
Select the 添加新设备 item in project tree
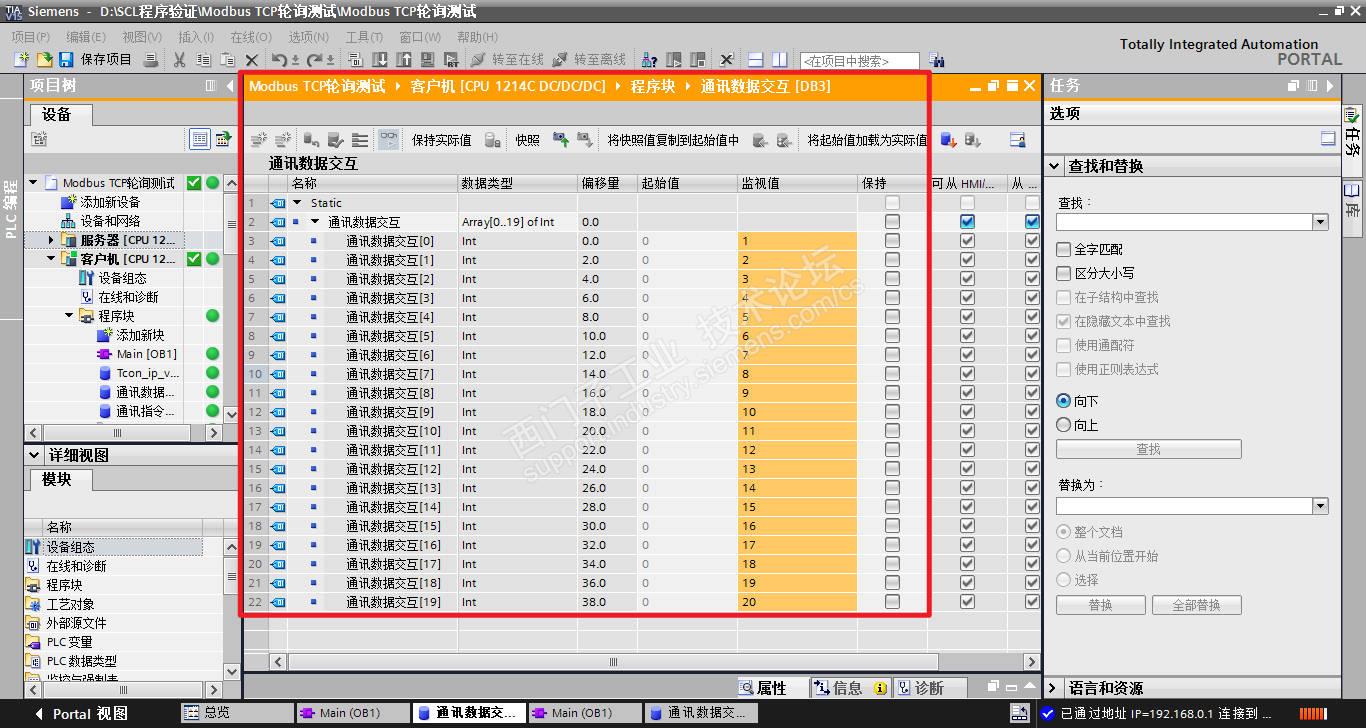pos(110,202)
